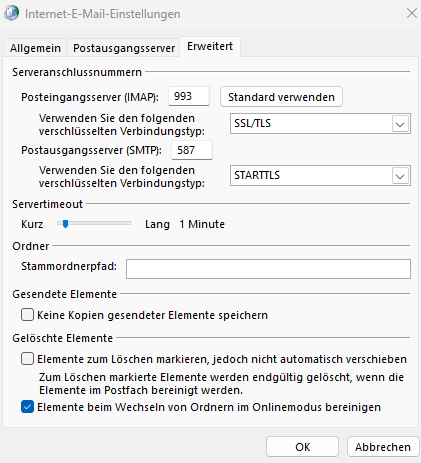Select the Erweitert tab
Image resolution: width=421 pixels, height=463 pixels.
[x=210, y=46]
